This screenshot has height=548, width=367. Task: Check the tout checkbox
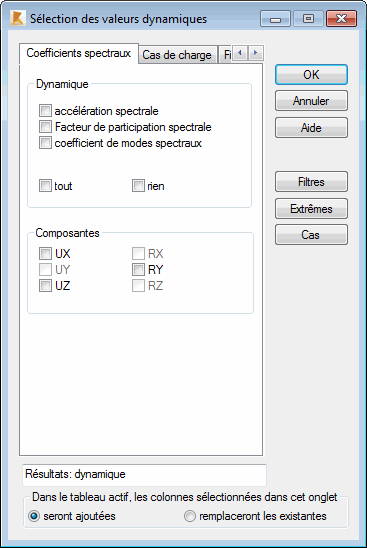tap(45, 186)
